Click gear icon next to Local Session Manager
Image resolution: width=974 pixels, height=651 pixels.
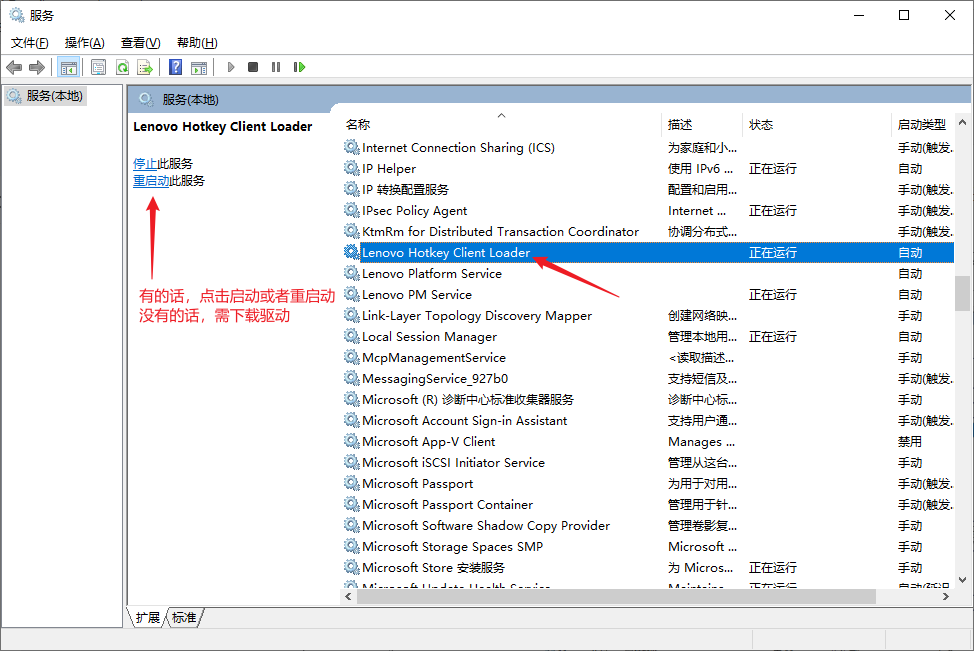pyautogui.click(x=352, y=337)
